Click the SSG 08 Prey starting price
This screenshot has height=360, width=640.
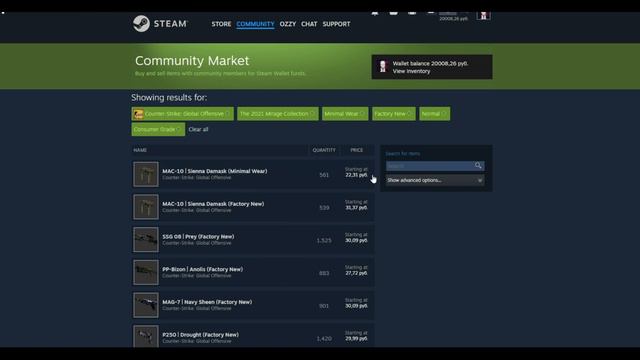[356, 240]
